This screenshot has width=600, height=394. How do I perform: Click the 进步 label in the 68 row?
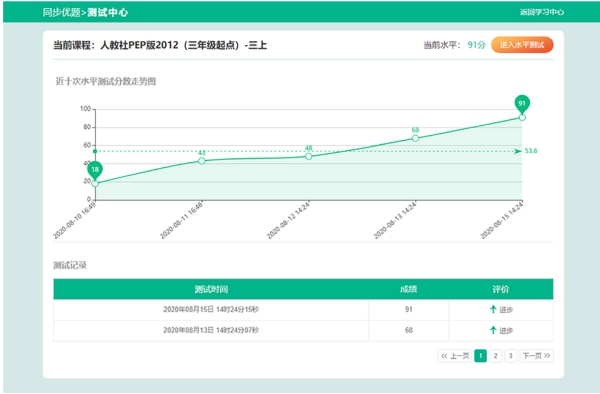click(506, 331)
